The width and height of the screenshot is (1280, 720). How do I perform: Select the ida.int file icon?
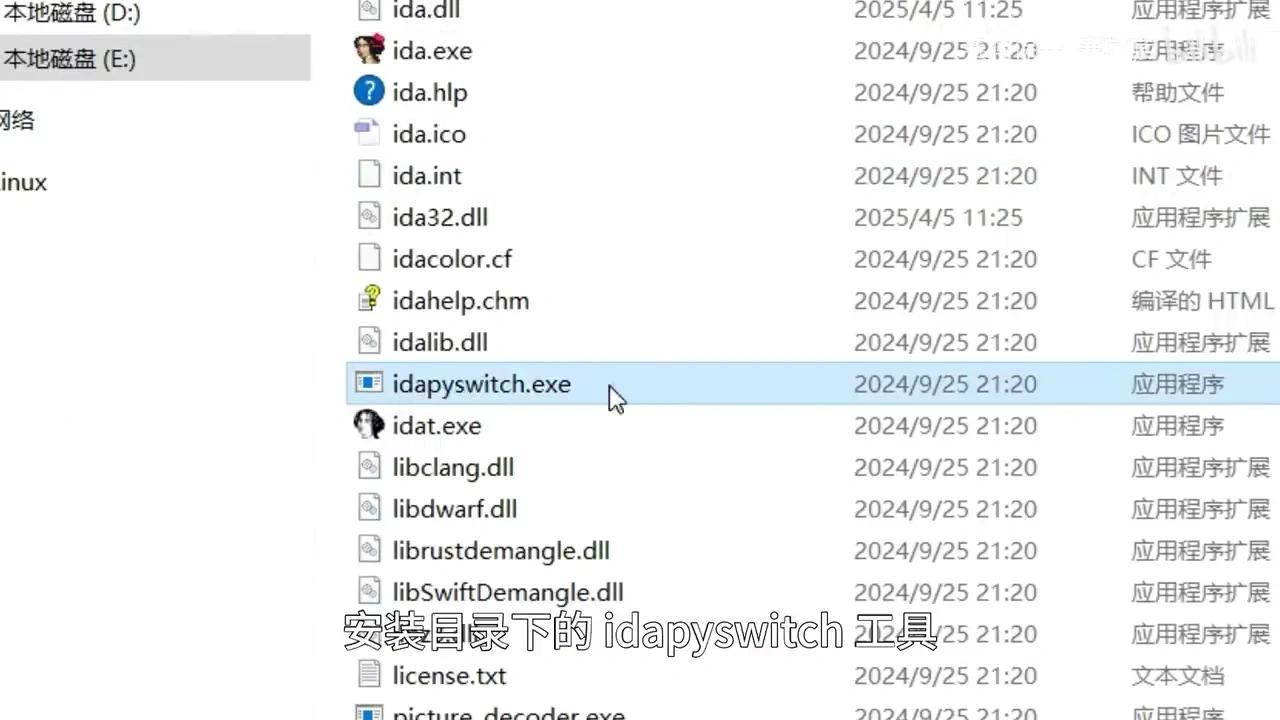369,175
